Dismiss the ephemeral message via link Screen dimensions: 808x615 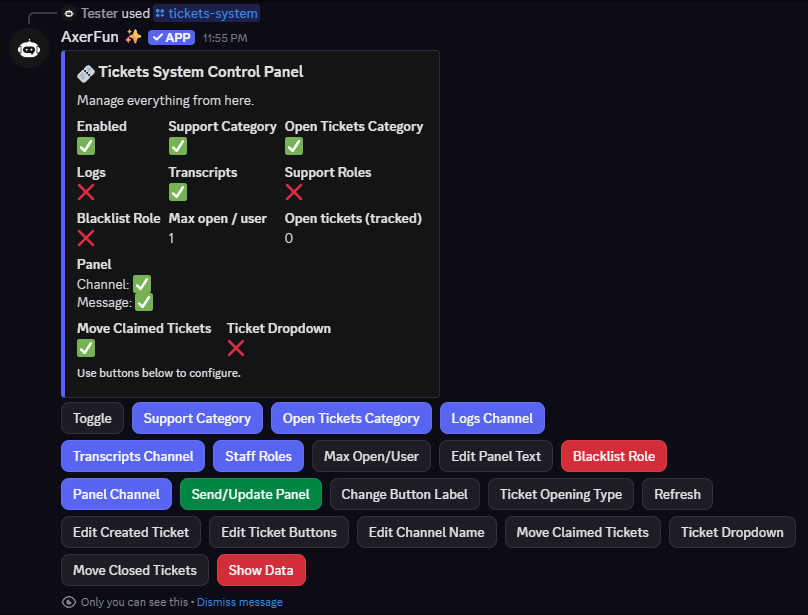240,602
